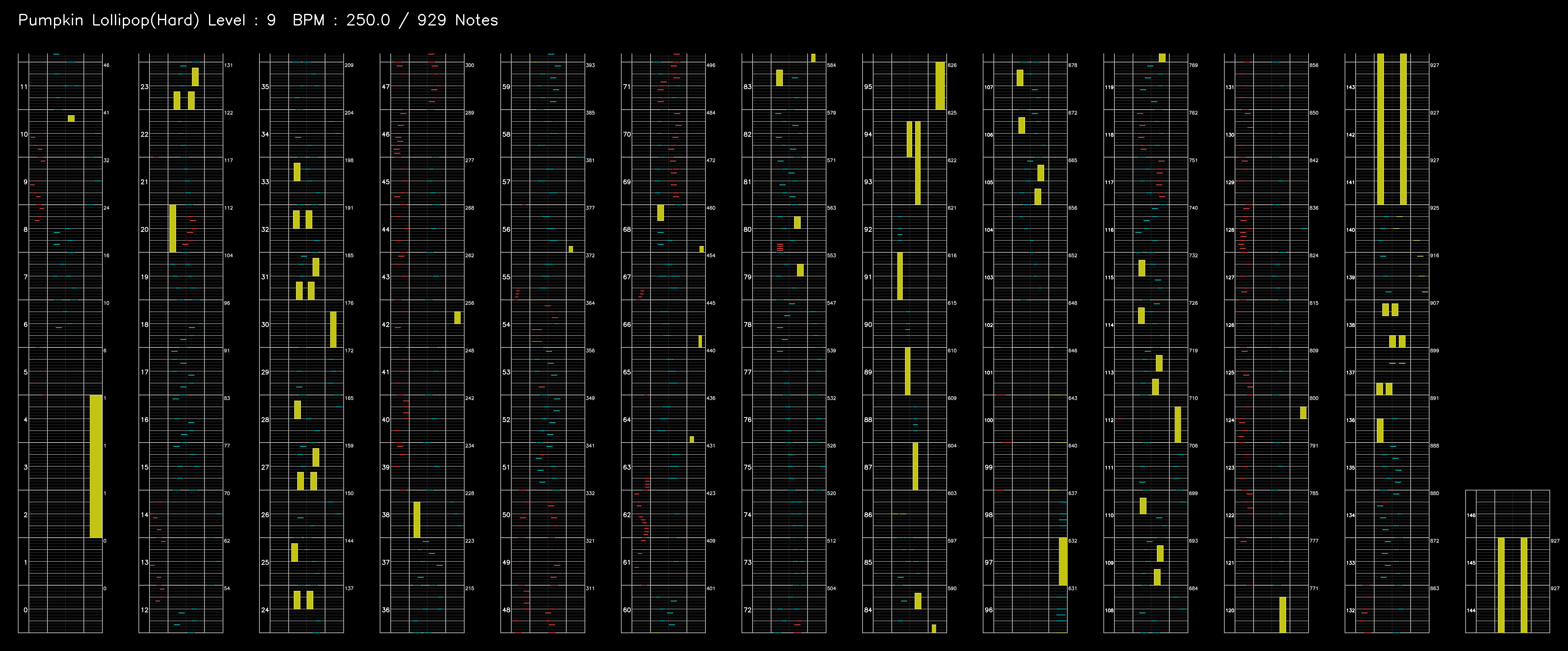Click note count 863 beside measure 132
1568x651 pixels.
point(1434,588)
